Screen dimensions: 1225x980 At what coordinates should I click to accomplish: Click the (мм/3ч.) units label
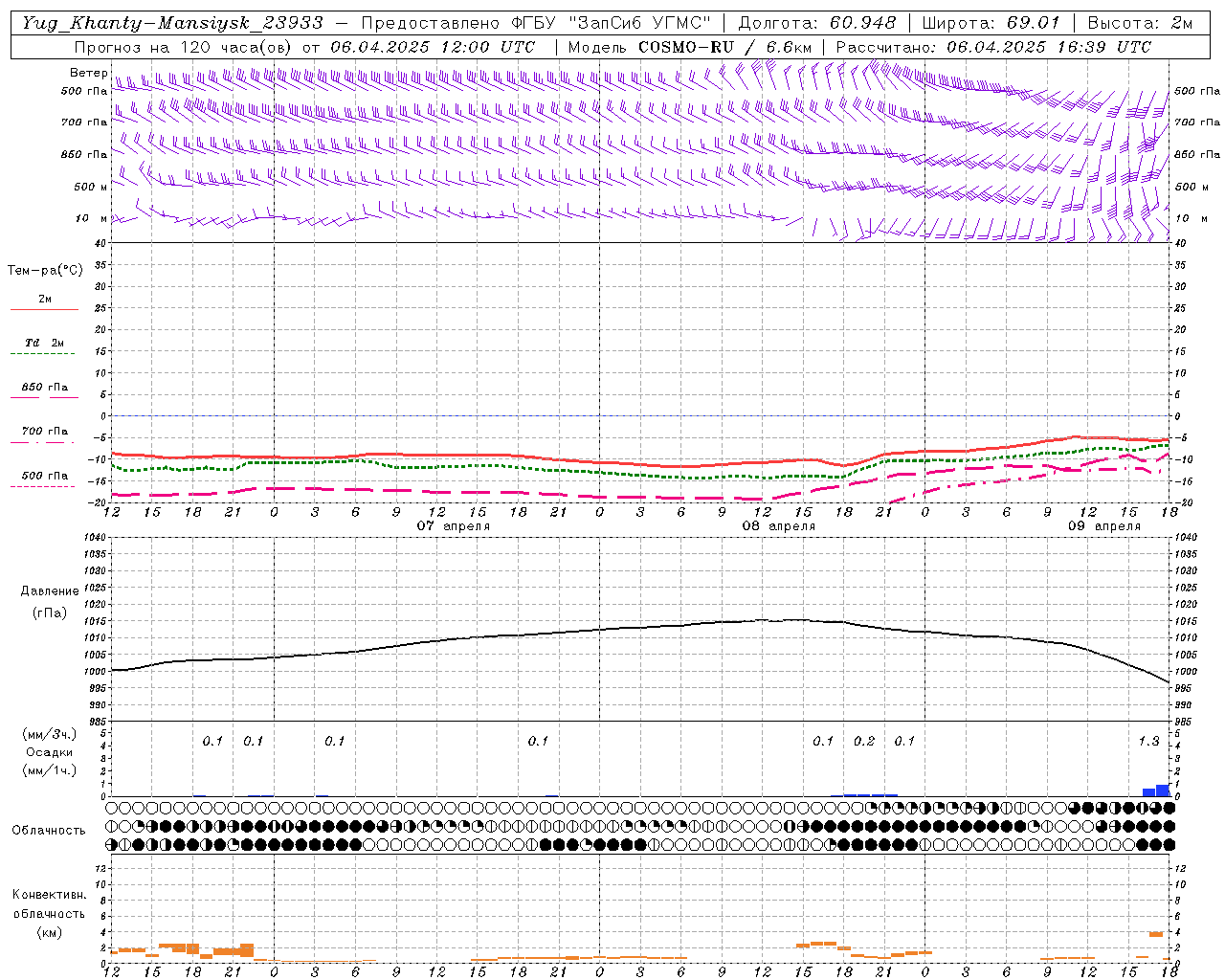click(x=49, y=734)
